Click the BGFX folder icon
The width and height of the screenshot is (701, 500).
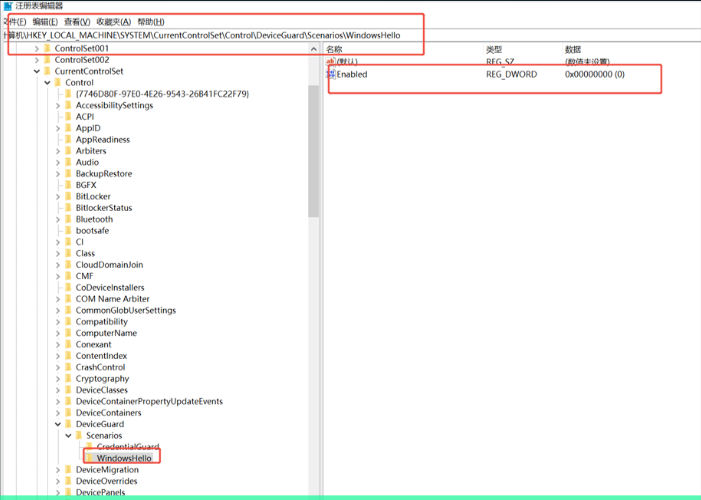coord(68,185)
